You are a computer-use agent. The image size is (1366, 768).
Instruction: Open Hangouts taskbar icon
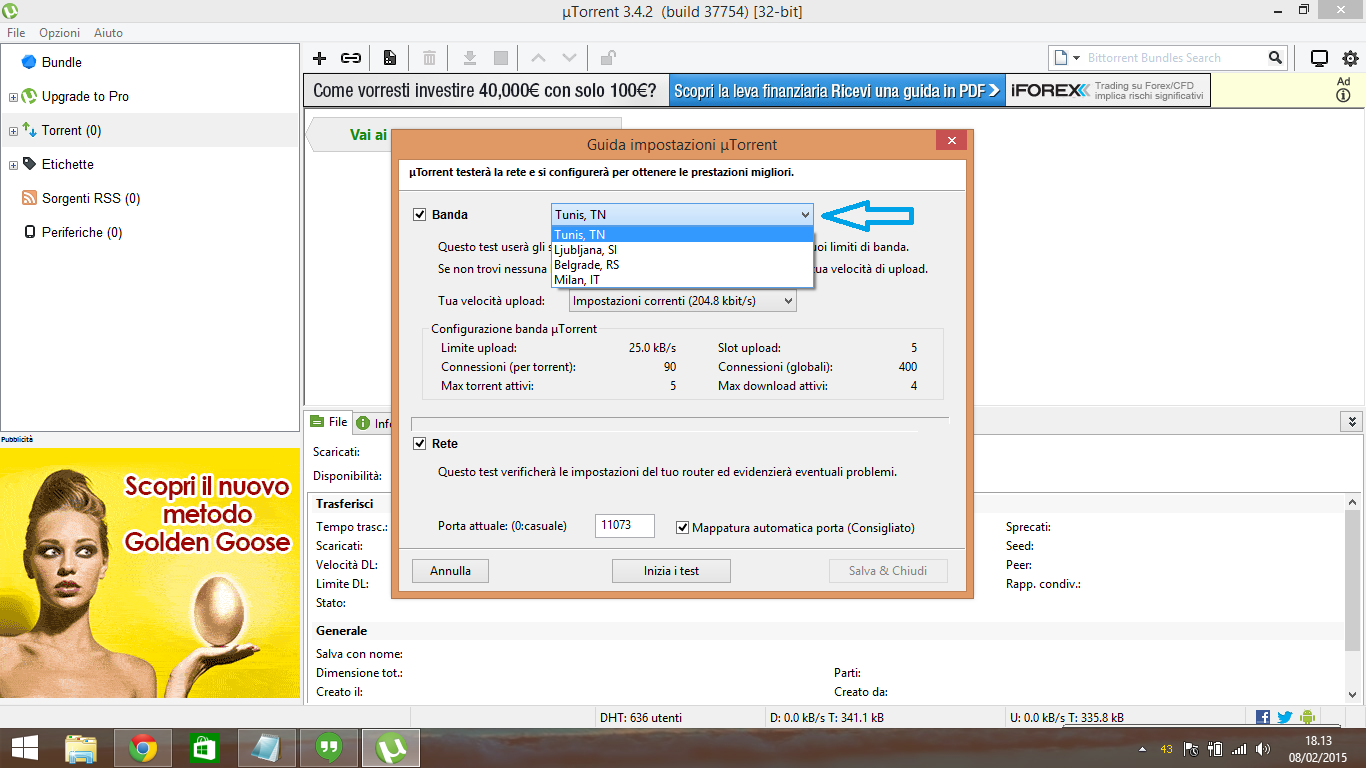pos(329,748)
